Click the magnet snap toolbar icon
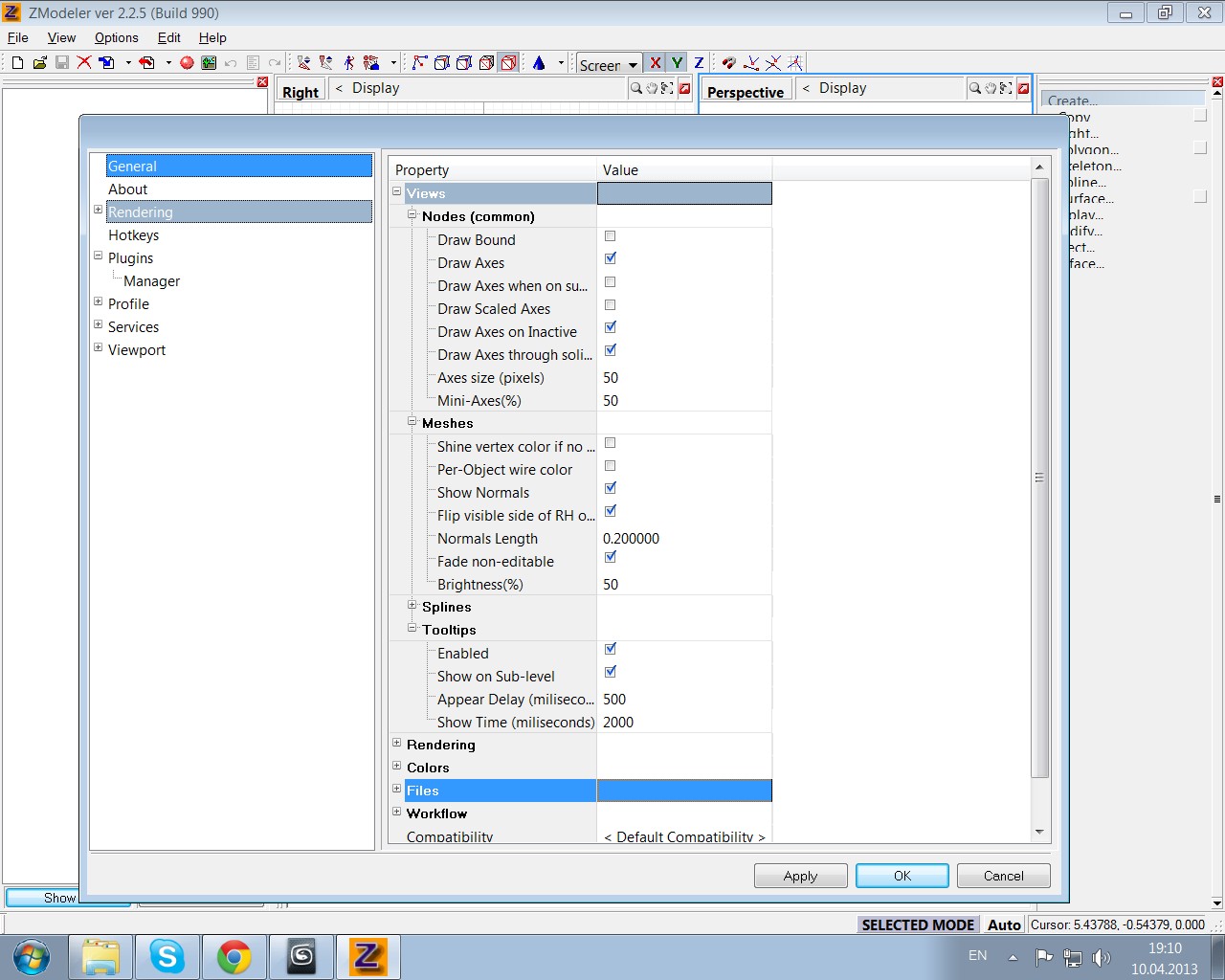This screenshot has width=1225, height=980. 728,62
